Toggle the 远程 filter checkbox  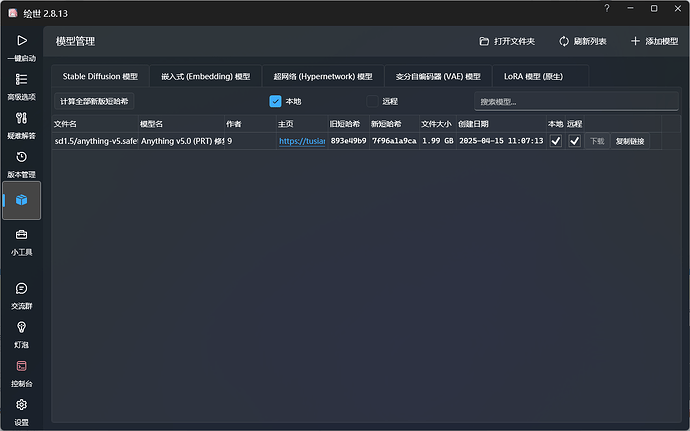372,101
